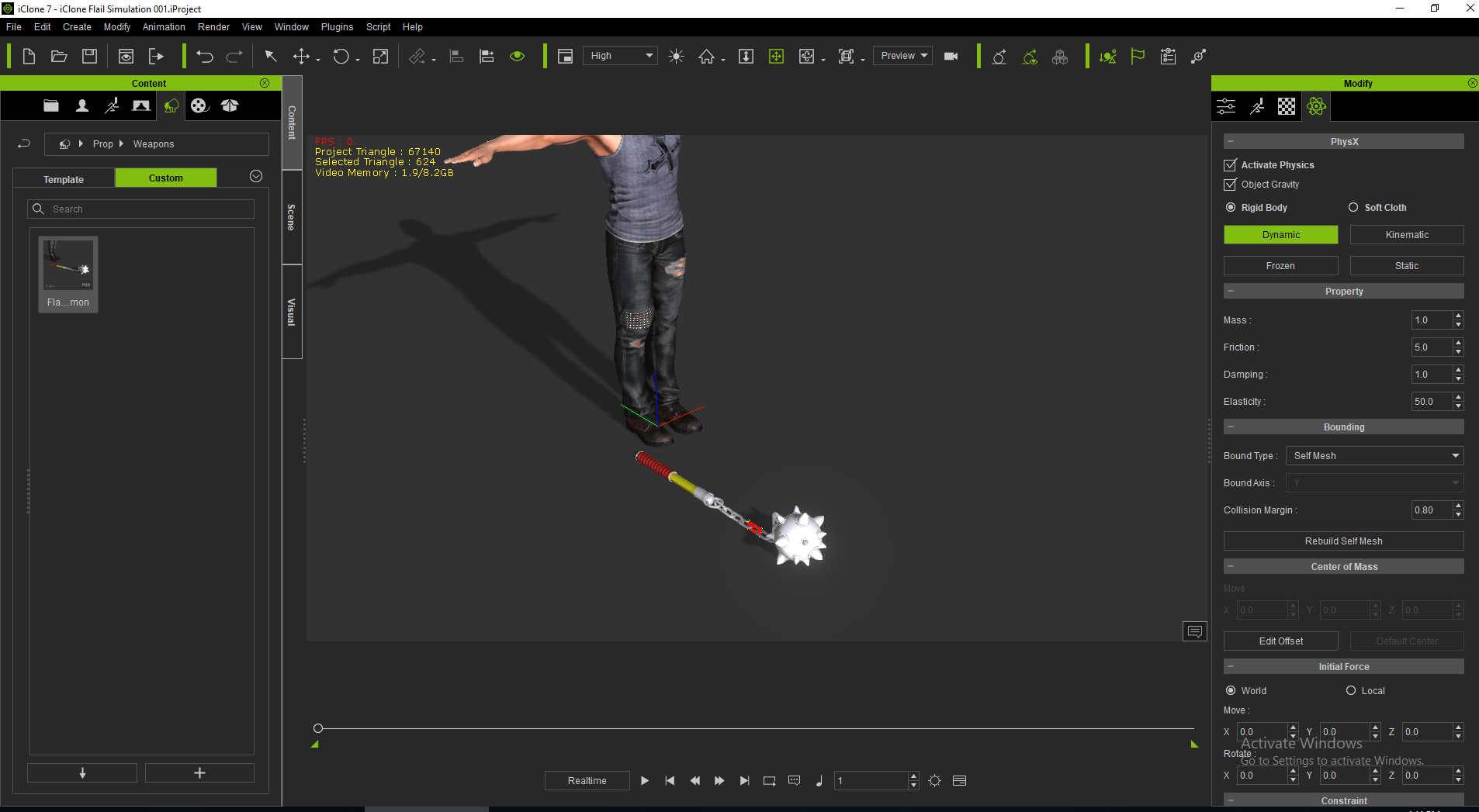Click the viewport comment bubble icon
Screen dimensions: 1479x812
(1195, 631)
